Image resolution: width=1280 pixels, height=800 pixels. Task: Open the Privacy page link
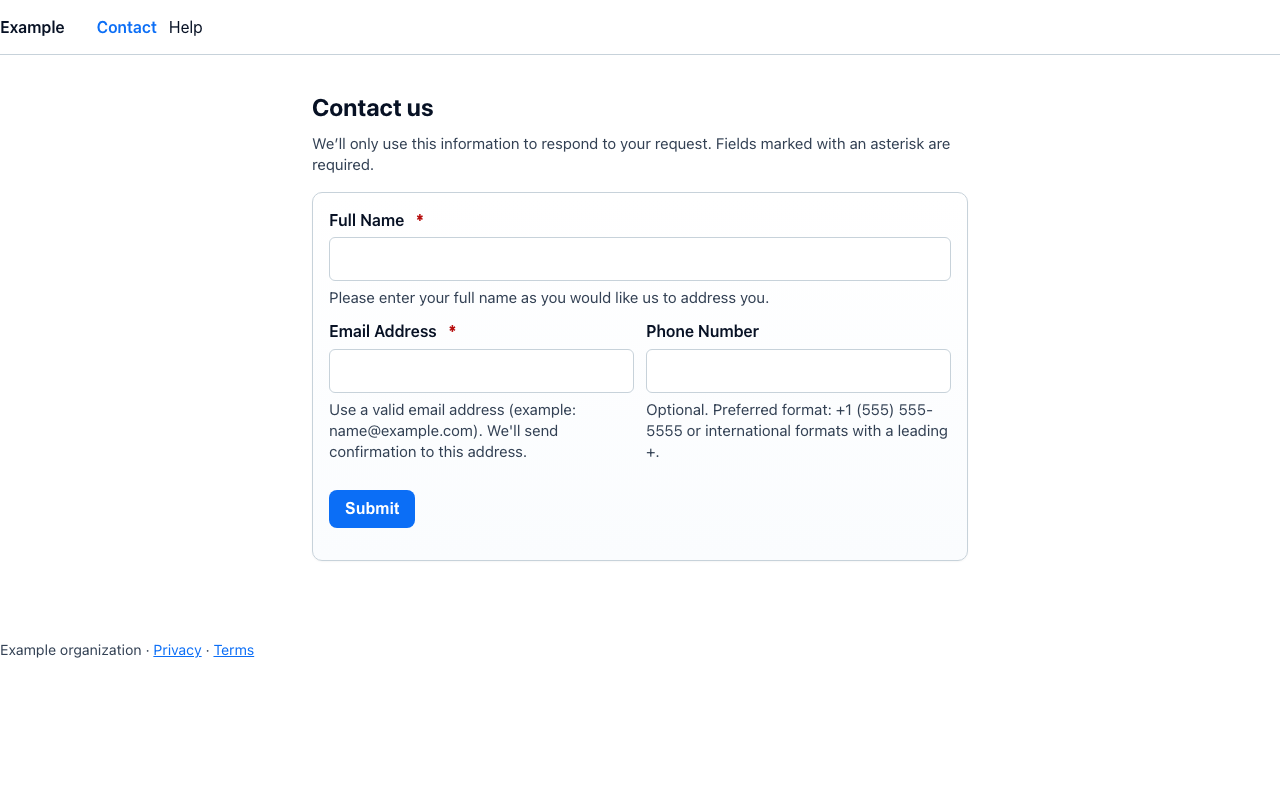click(177, 650)
